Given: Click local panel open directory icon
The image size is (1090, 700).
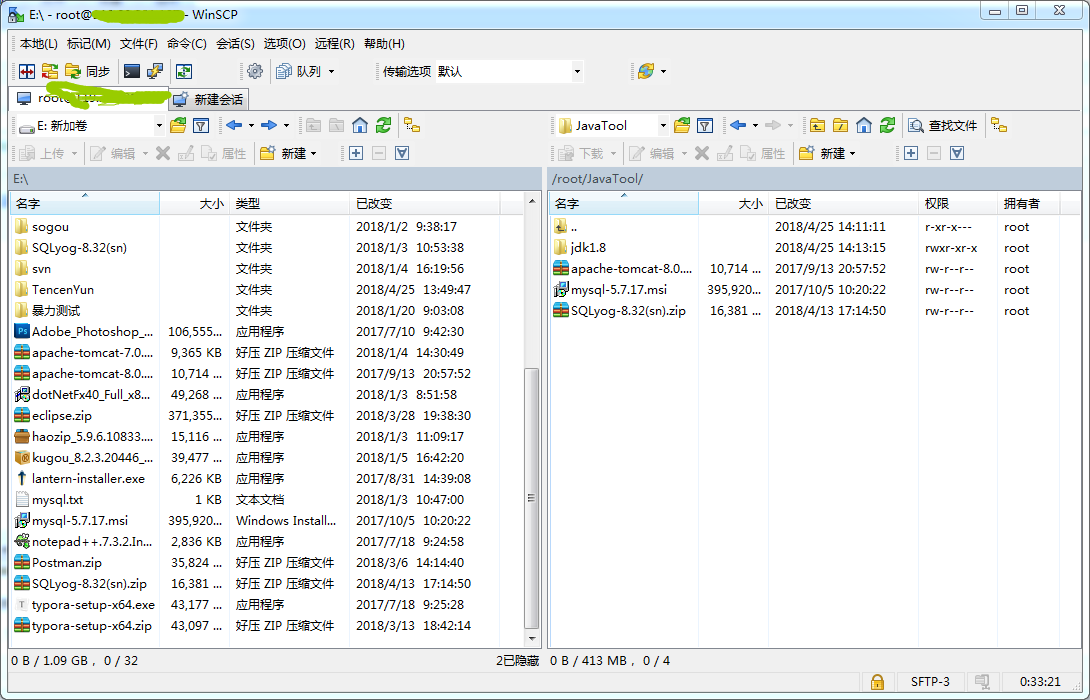Looking at the screenshot, I should coord(178,126).
